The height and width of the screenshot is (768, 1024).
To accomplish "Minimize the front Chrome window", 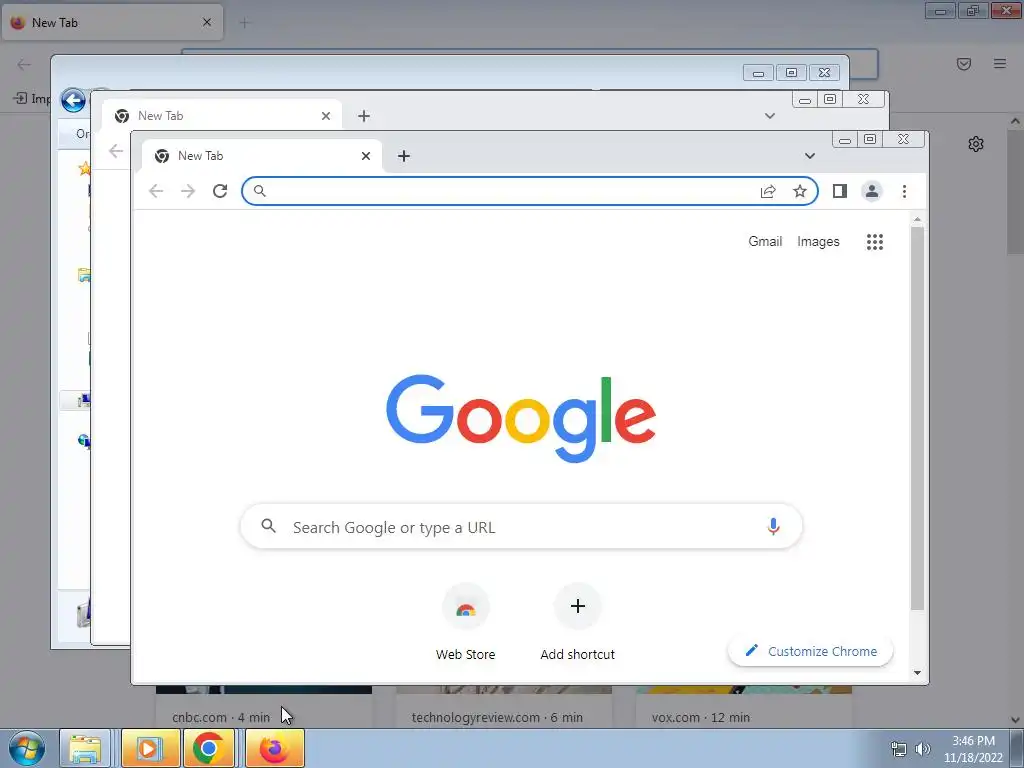I will pyautogui.click(x=845, y=140).
